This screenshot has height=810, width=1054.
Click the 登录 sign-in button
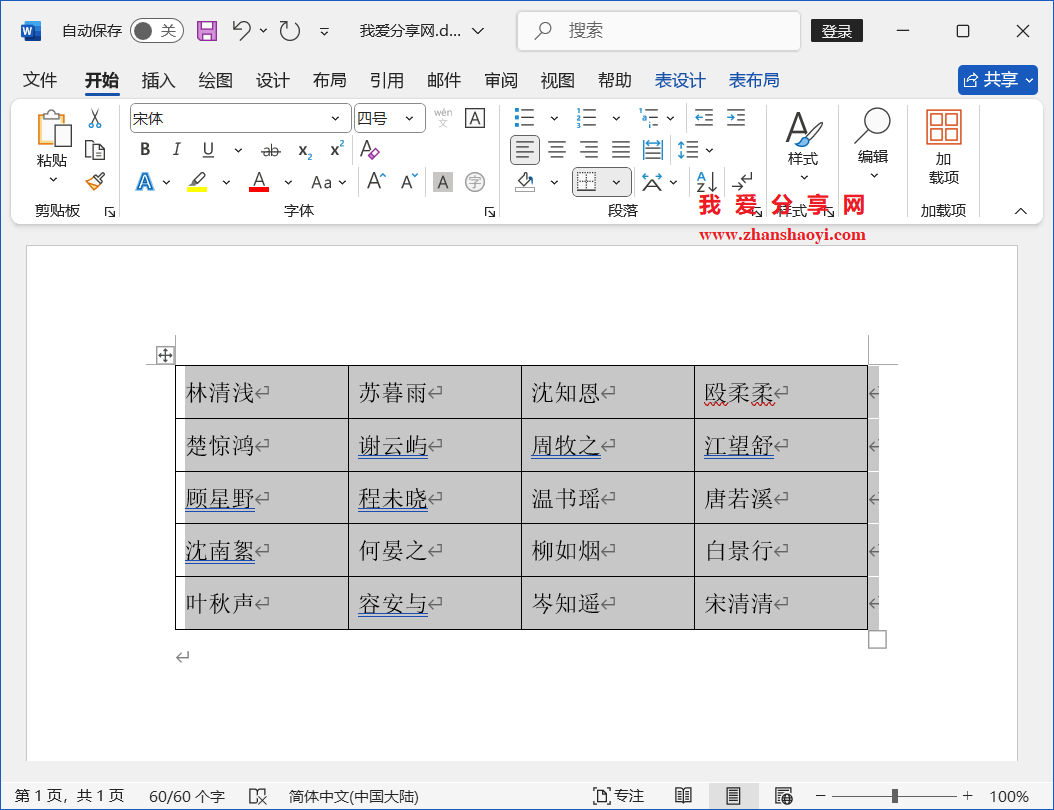837,31
